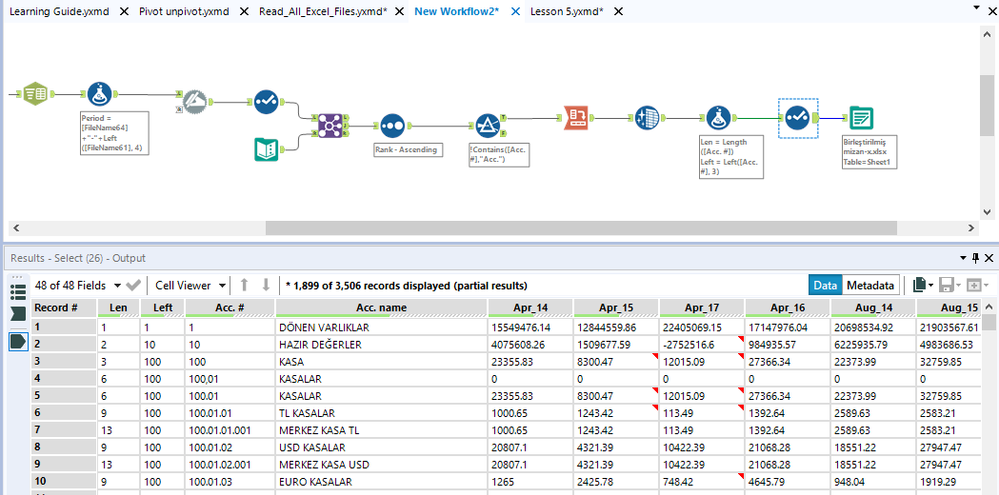This screenshot has width=999, height=495.
Task: Toggle the Data view button
Action: (x=825, y=285)
